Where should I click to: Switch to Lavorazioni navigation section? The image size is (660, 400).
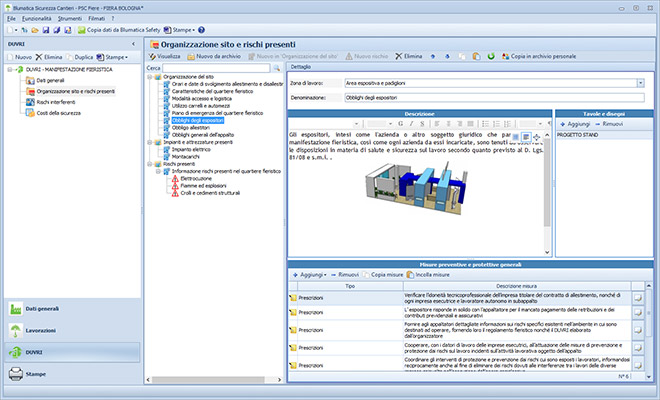tap(41, 329)
